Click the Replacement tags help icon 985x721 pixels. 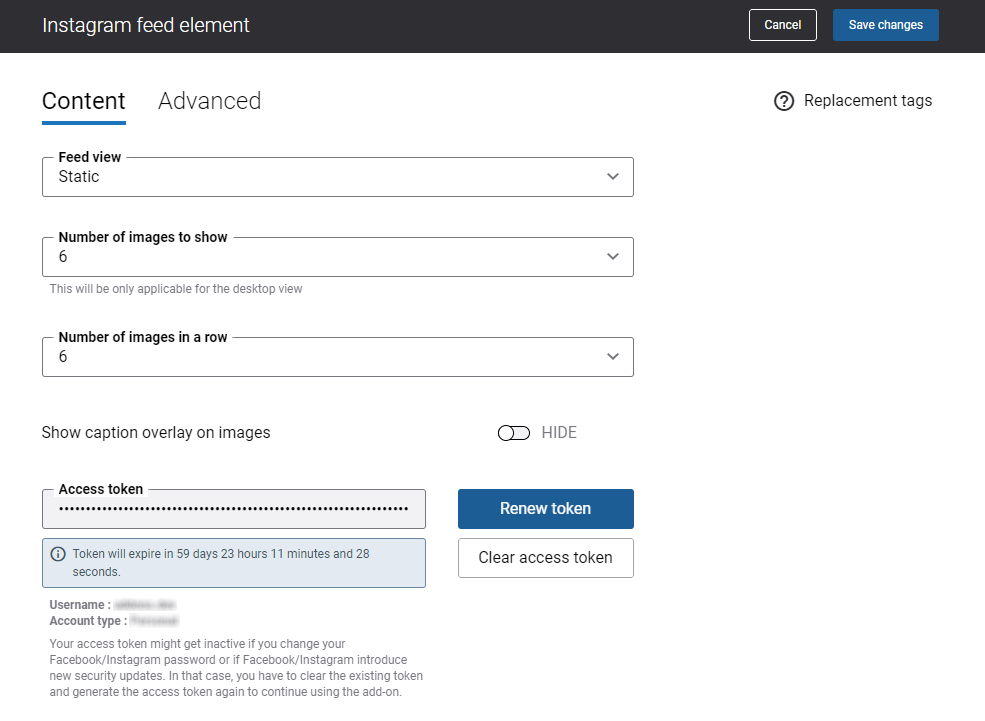click(783, 101)
